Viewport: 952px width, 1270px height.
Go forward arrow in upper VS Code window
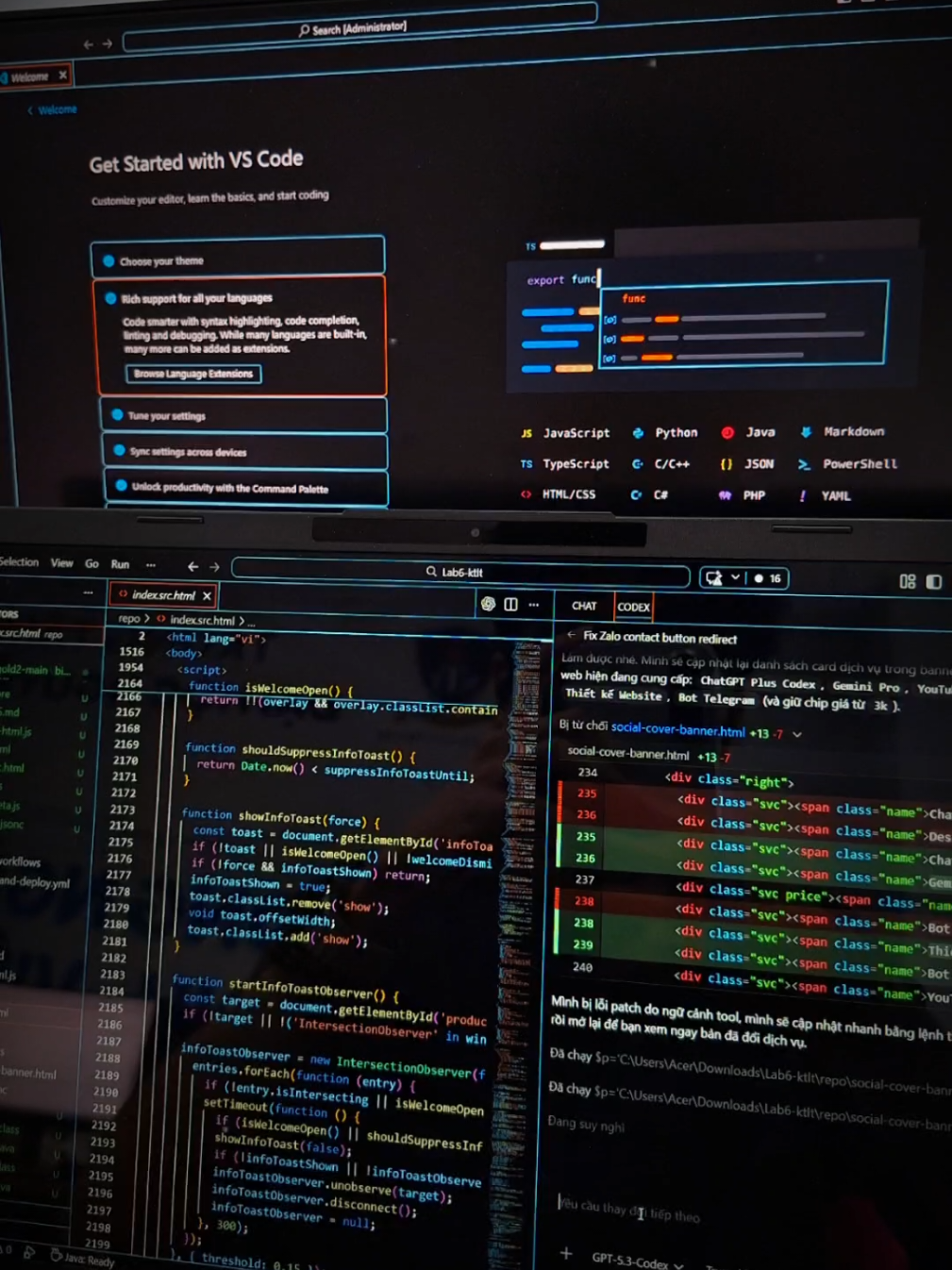tap(107, 43)
